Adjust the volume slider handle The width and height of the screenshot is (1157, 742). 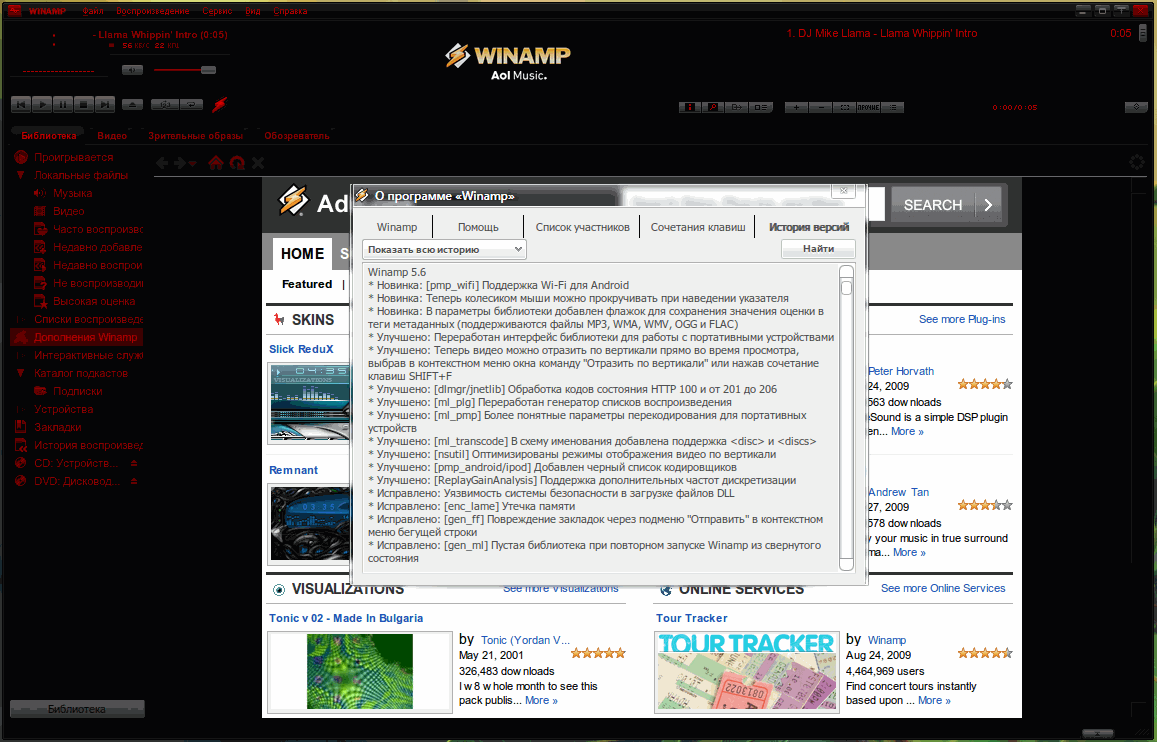[x=208, y=70]
